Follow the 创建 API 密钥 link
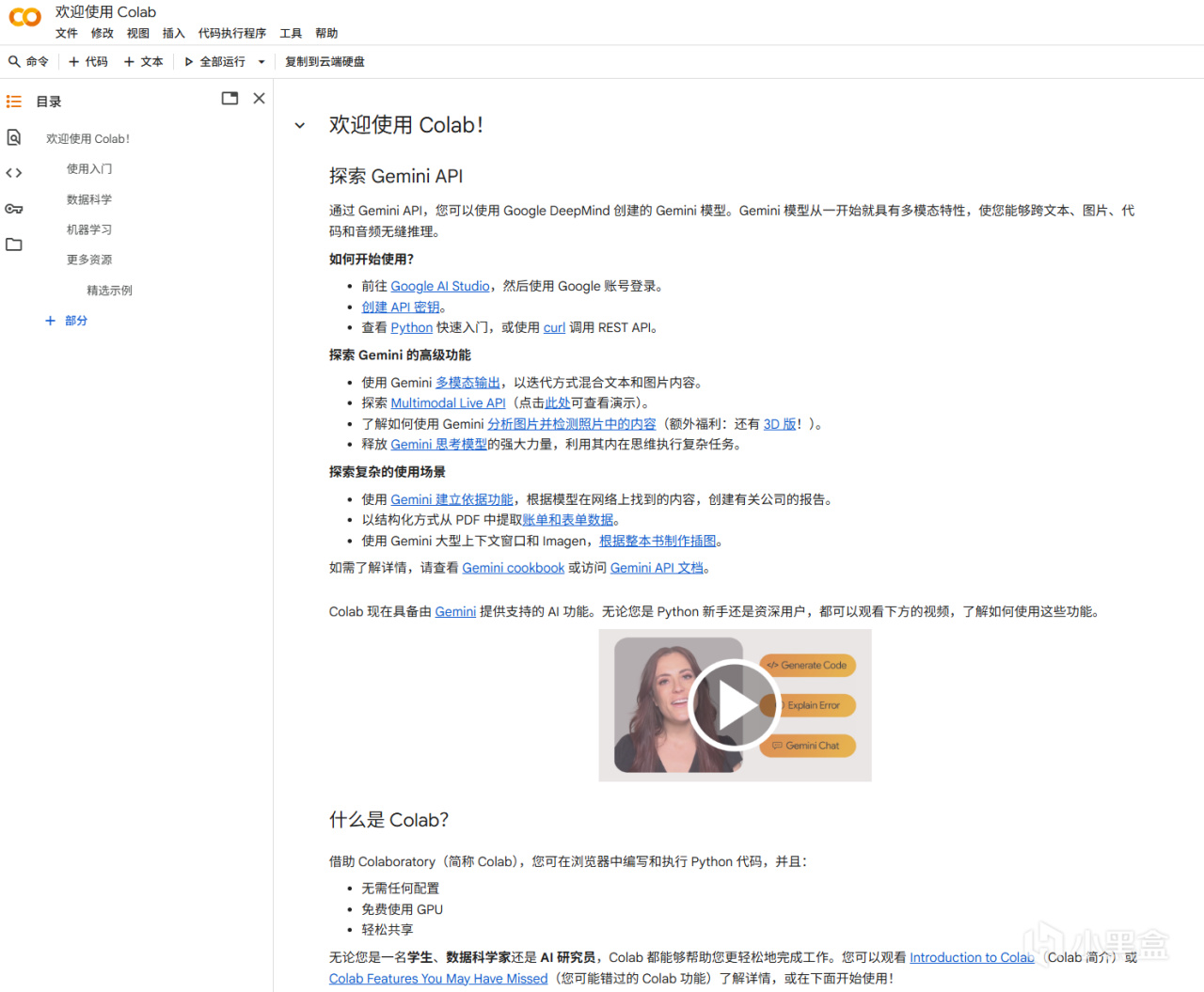 click(x=401, y=307)
